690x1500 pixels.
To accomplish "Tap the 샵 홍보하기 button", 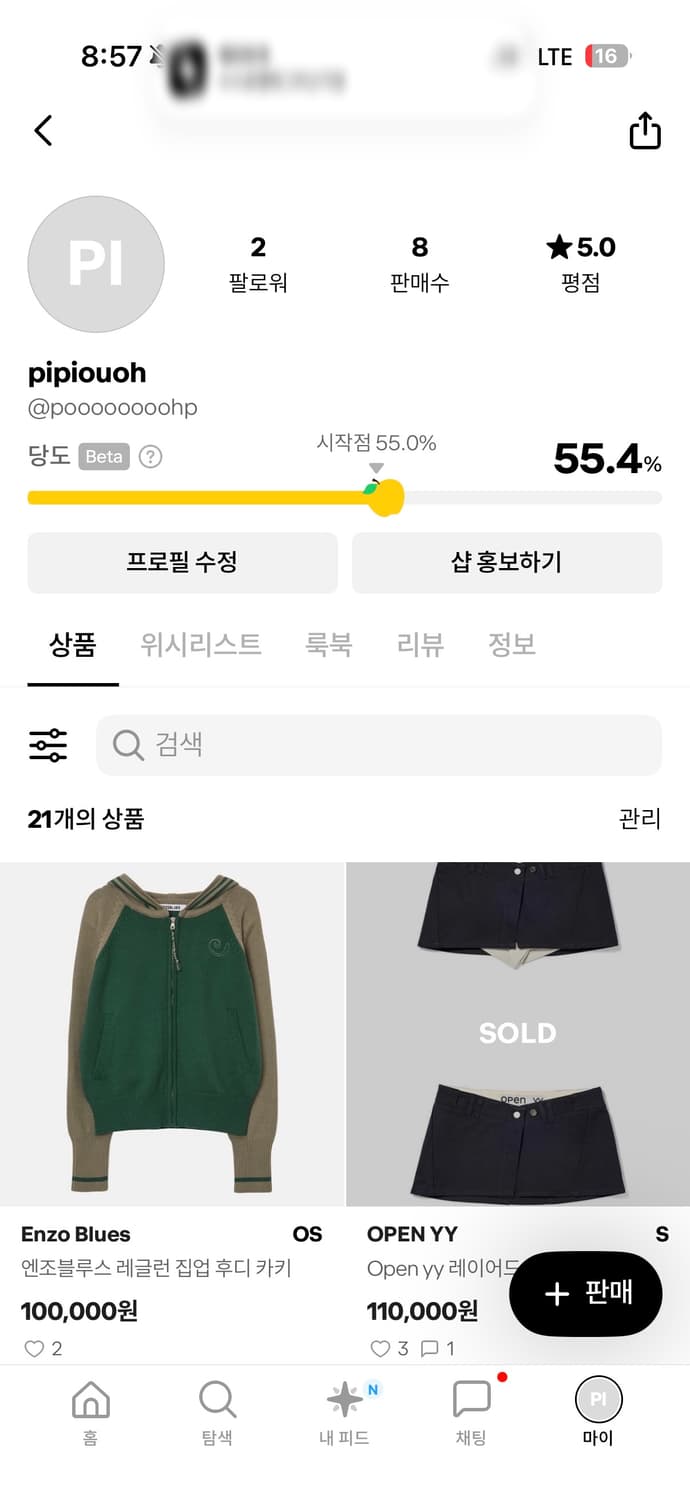I will click(x=506, y=562).
